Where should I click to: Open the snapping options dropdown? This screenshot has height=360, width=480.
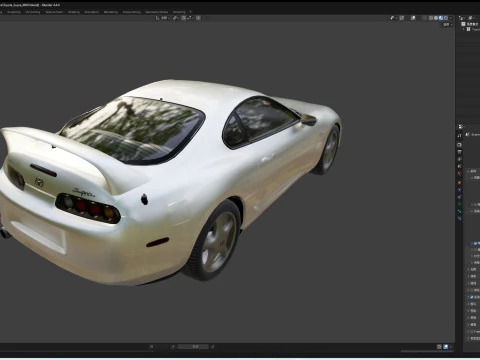click(190, 18)
